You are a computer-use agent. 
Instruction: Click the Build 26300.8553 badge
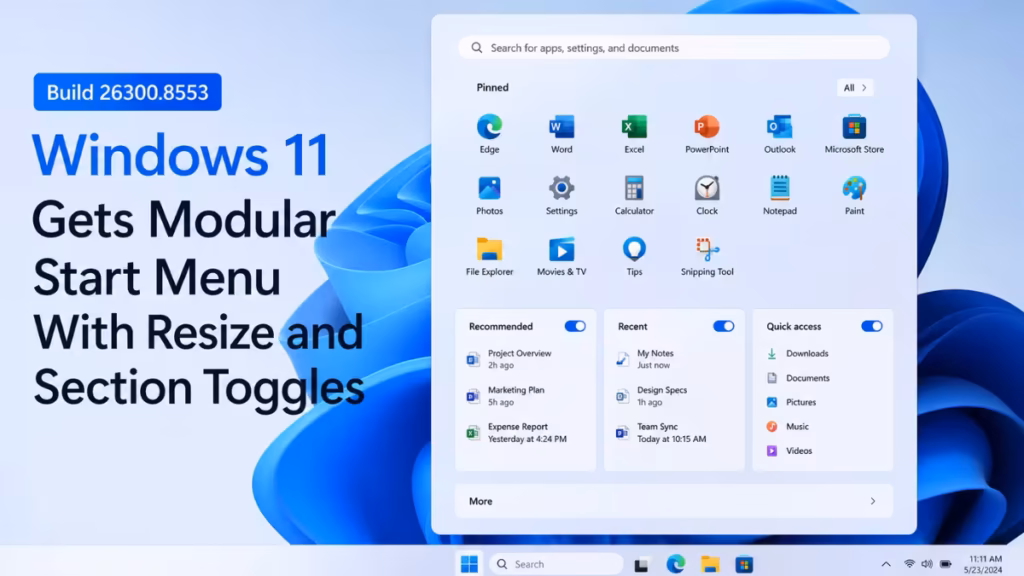click(127, 92)
